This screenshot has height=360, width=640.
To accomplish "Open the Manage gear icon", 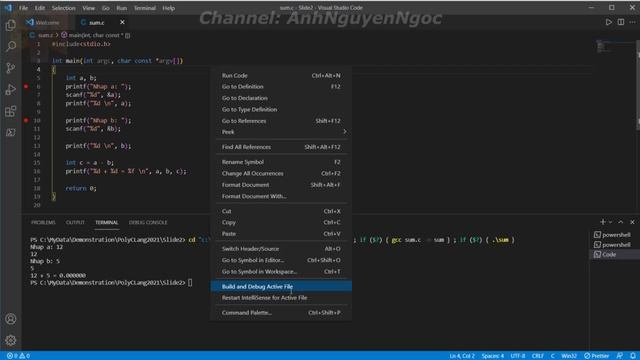I will [x=11, y=340].
